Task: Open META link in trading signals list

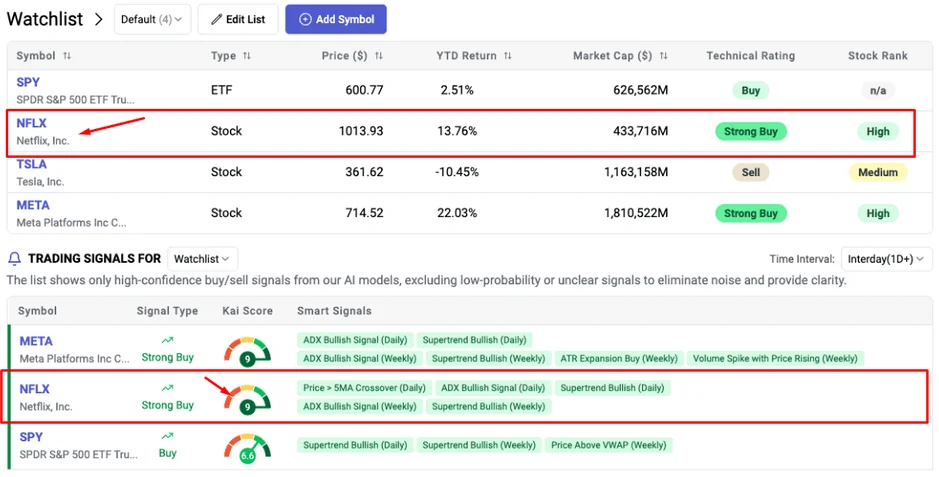Action: 36,341
